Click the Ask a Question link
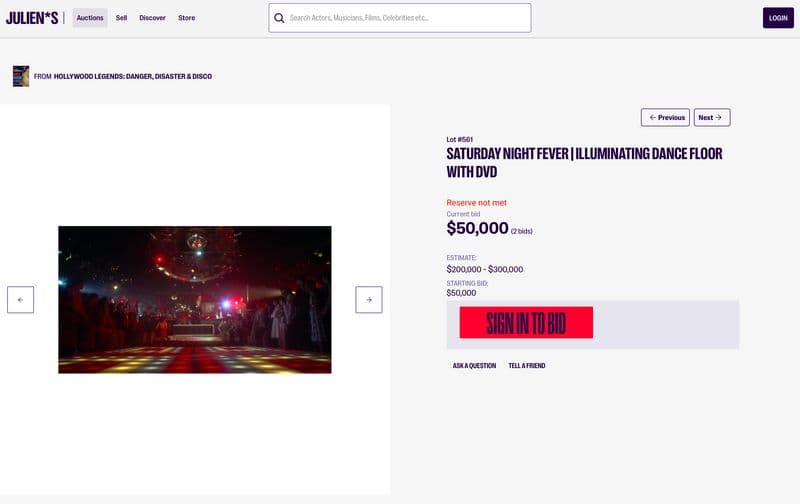This screenshot has width=800, height=504. pos(474,366)
